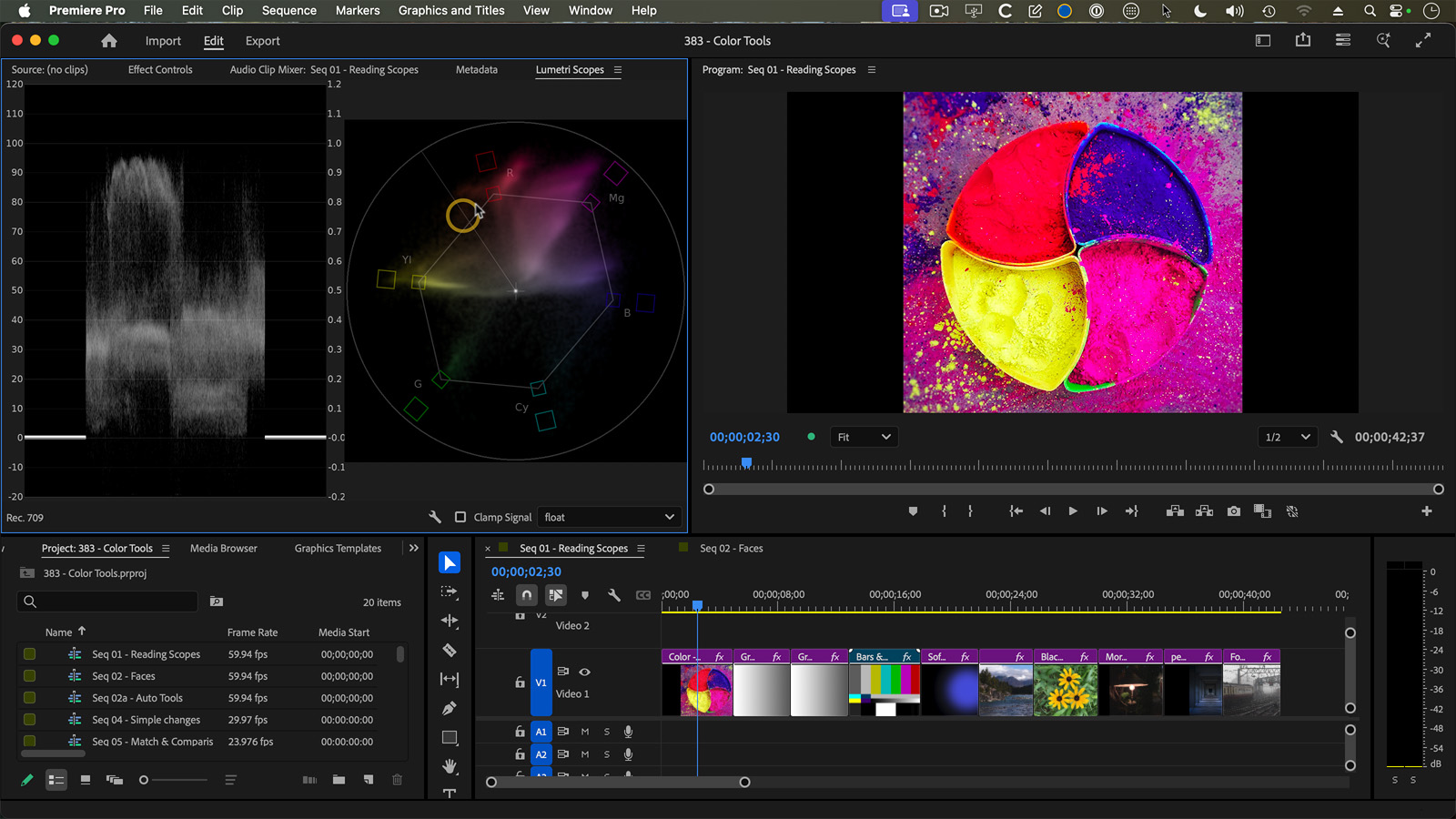Image resolution: width=1456 pixels, height=819 pixels.
Task: Go to In point
Action: click(1016, 511)
